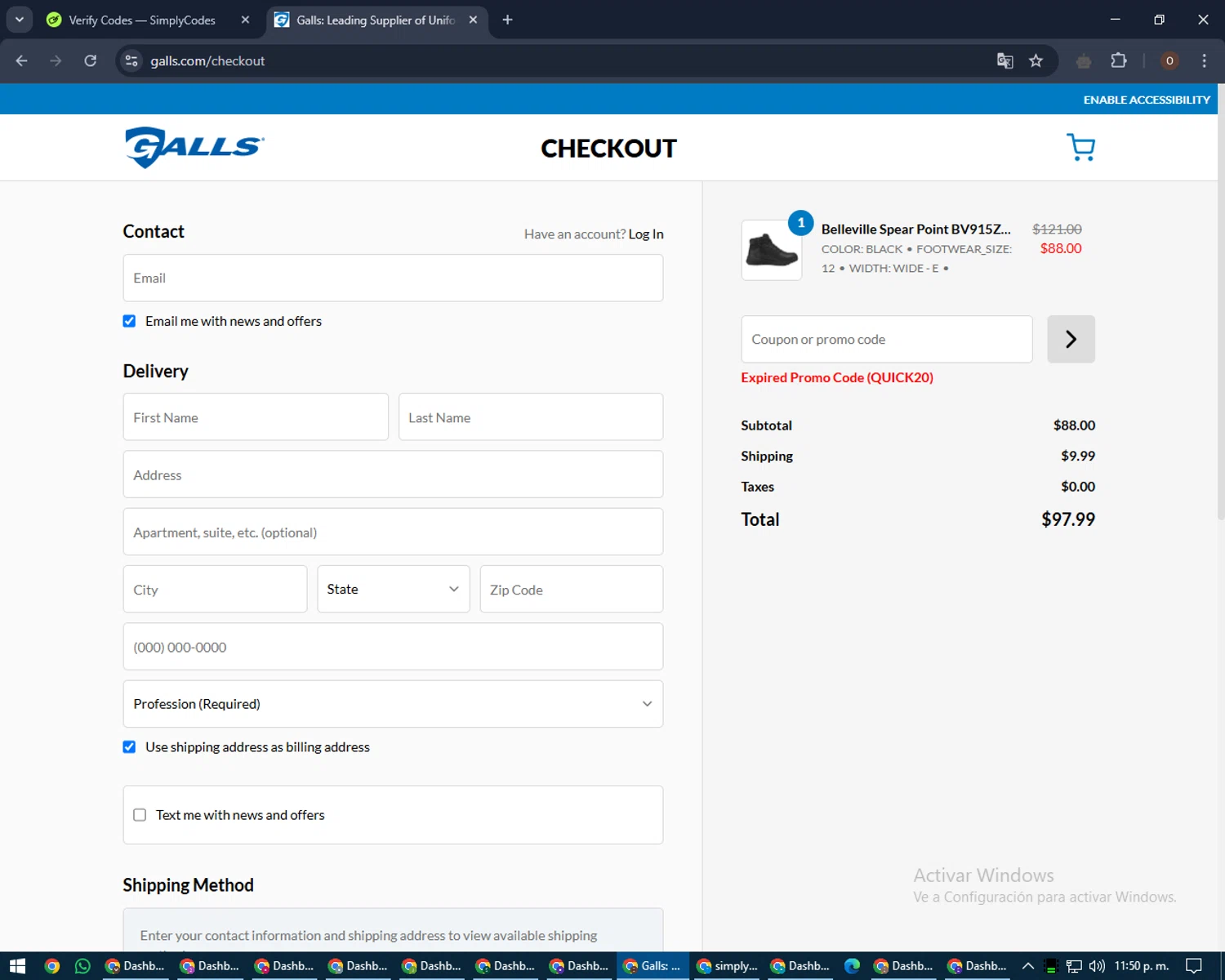
Task: Click the ENABLE ACCESSIBILITY link
Action: point(1147,100)
